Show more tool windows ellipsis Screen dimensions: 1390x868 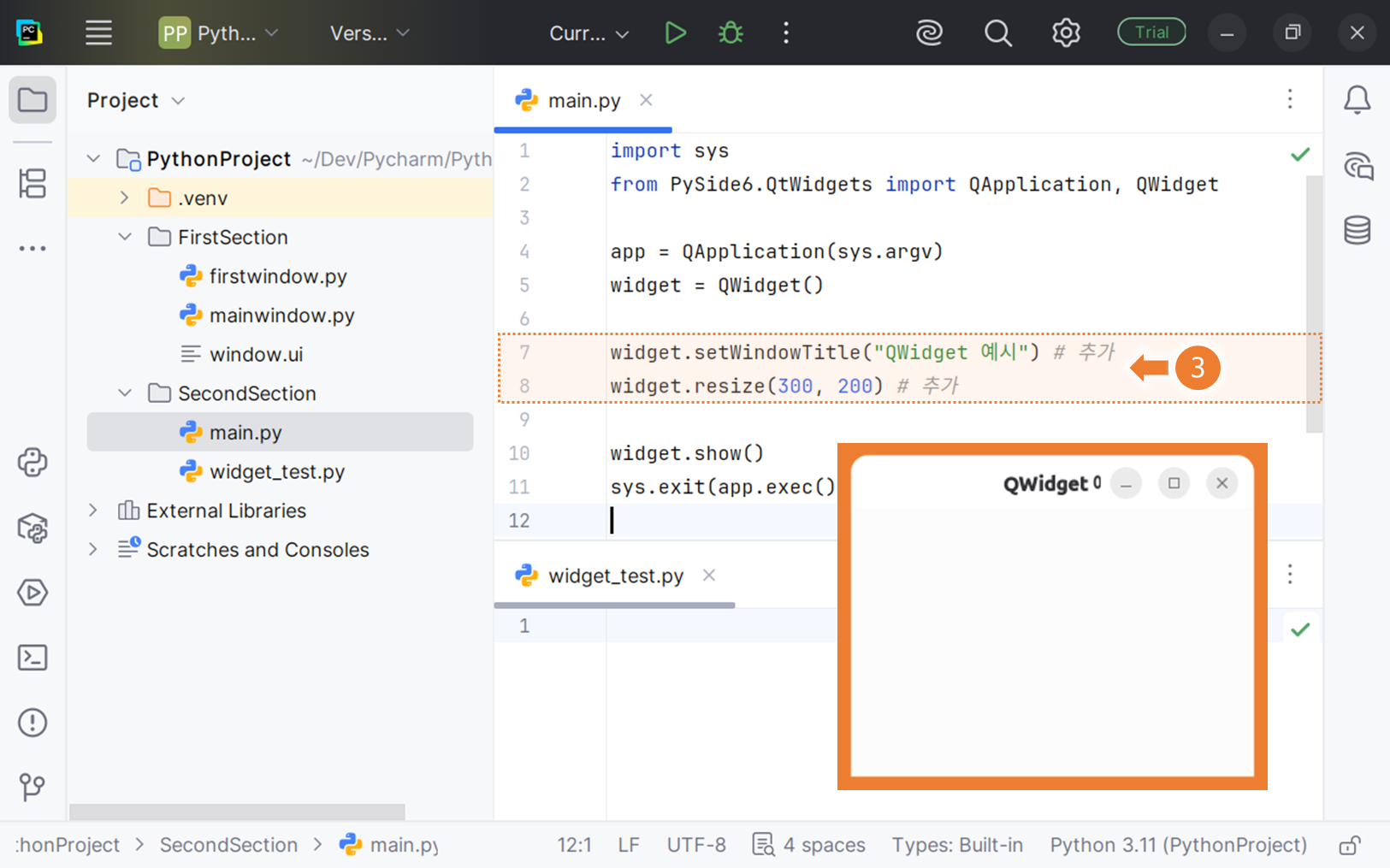(x=33, y=249)
